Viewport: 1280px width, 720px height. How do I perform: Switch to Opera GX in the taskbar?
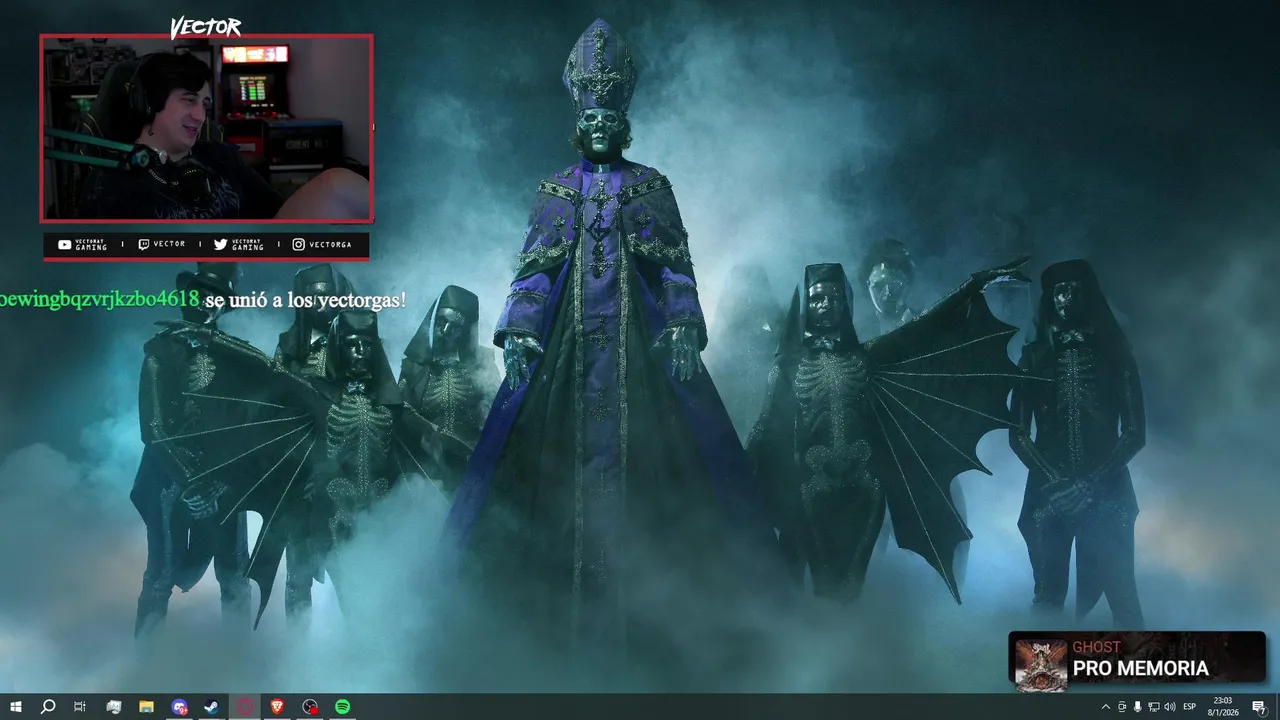coord(245,707)
